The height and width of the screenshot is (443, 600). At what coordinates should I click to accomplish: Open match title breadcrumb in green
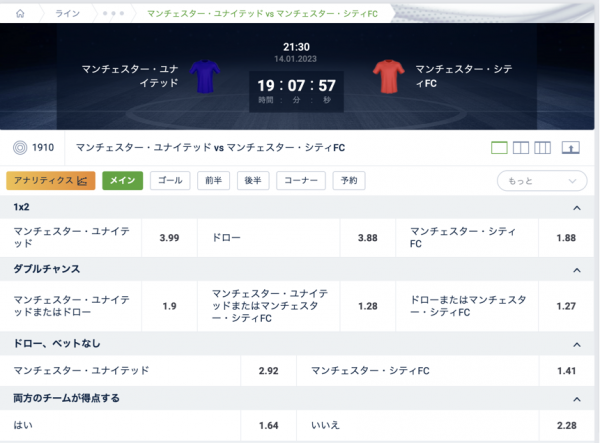click(x=262, y=14)
